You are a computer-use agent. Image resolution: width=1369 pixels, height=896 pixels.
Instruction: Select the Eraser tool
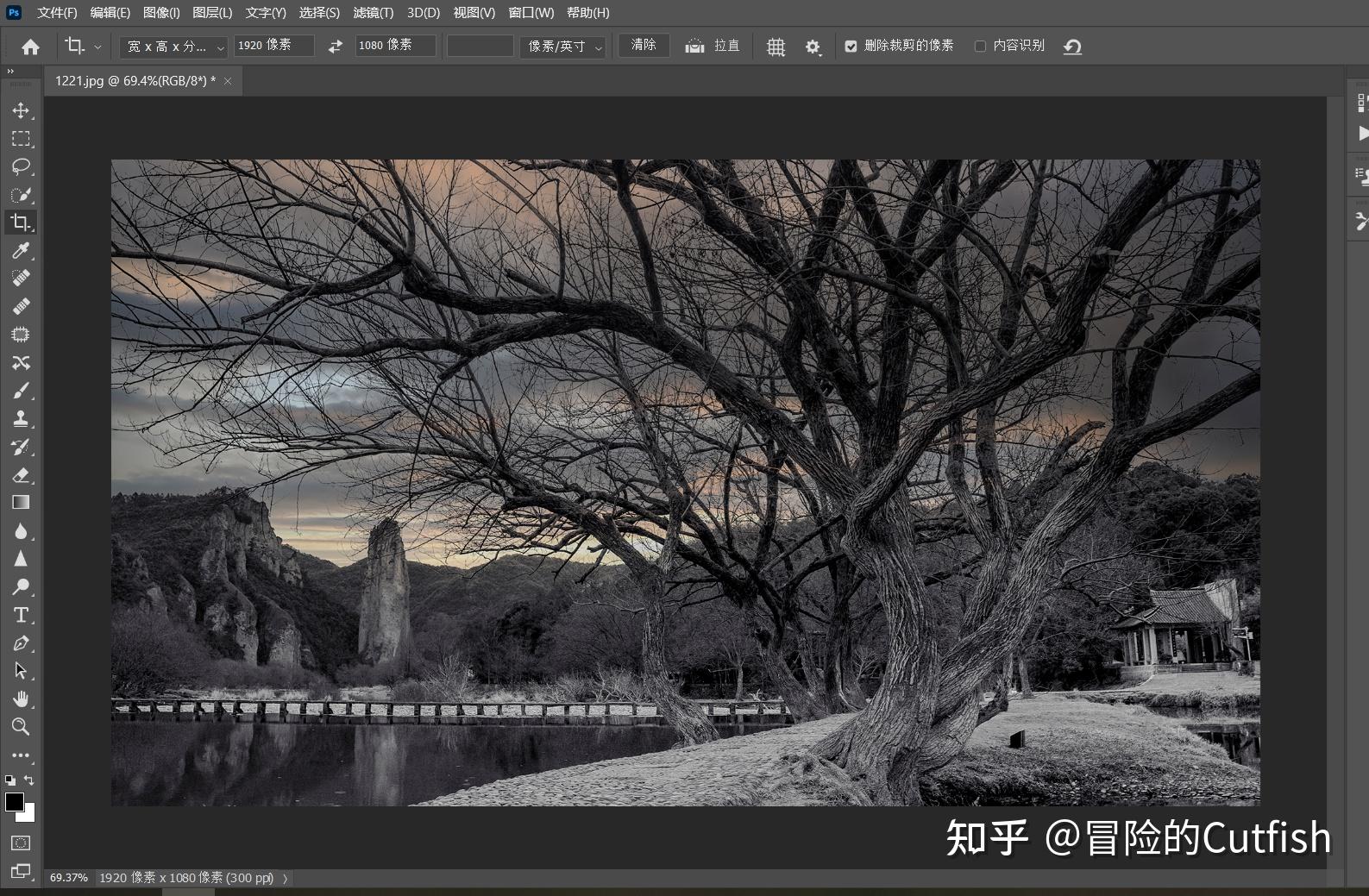pos(21,475)
